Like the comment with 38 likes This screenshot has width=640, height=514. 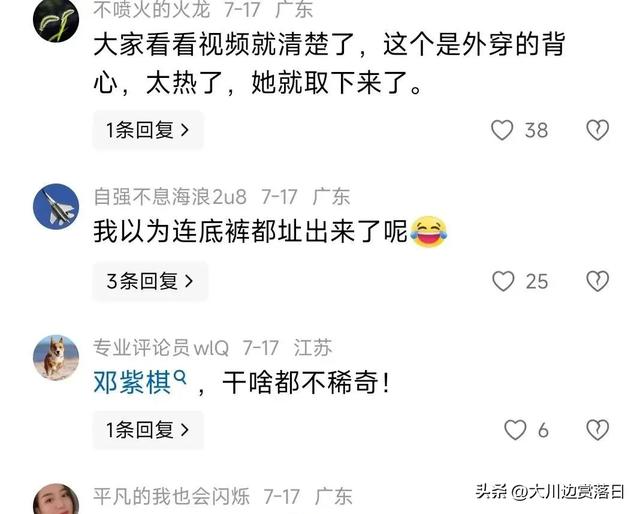pyautogui.click(x=502, y=130)
